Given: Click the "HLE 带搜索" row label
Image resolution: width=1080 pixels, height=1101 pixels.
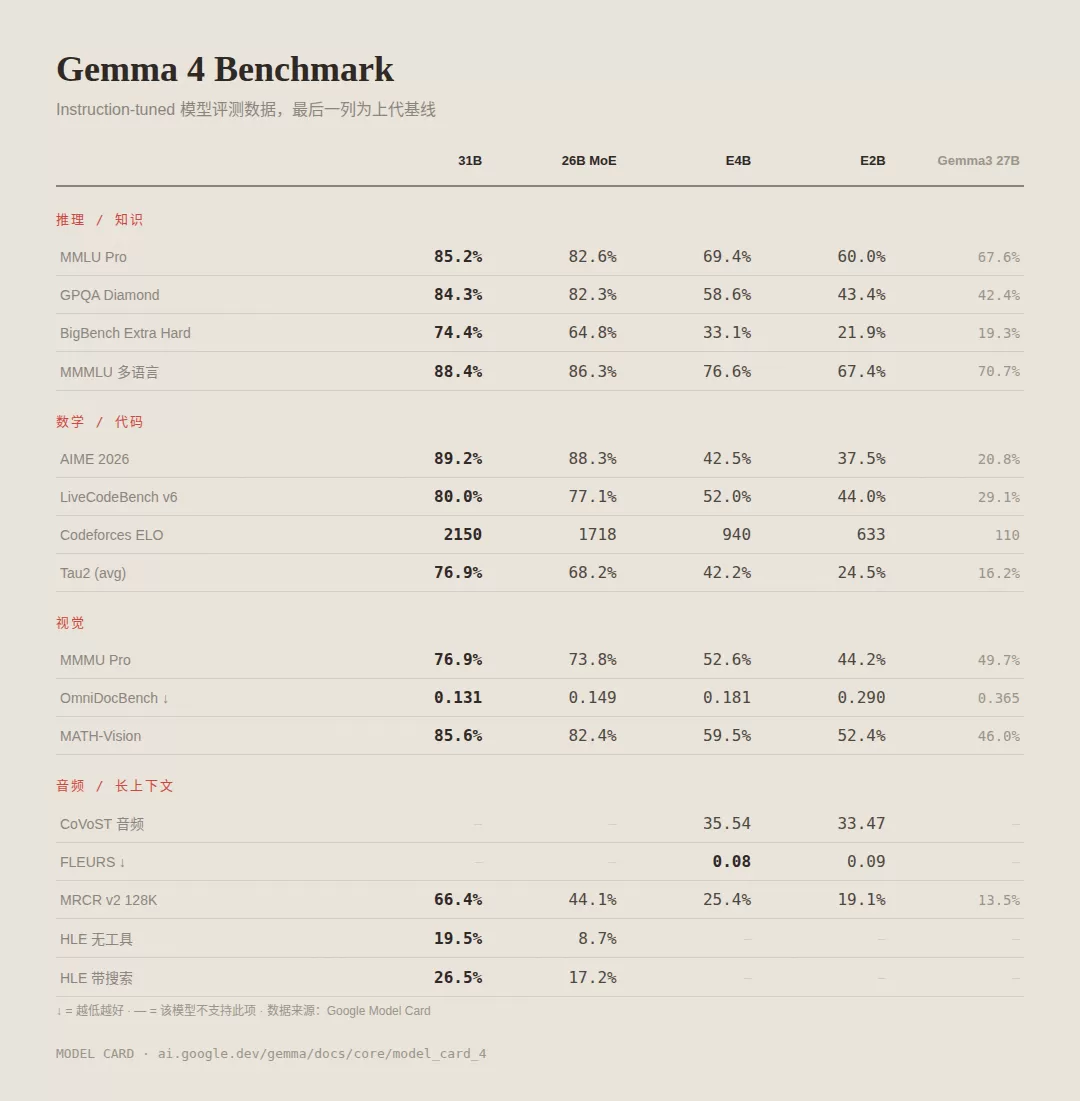Looking at the screenshot, I should click(x=96, y=978).
